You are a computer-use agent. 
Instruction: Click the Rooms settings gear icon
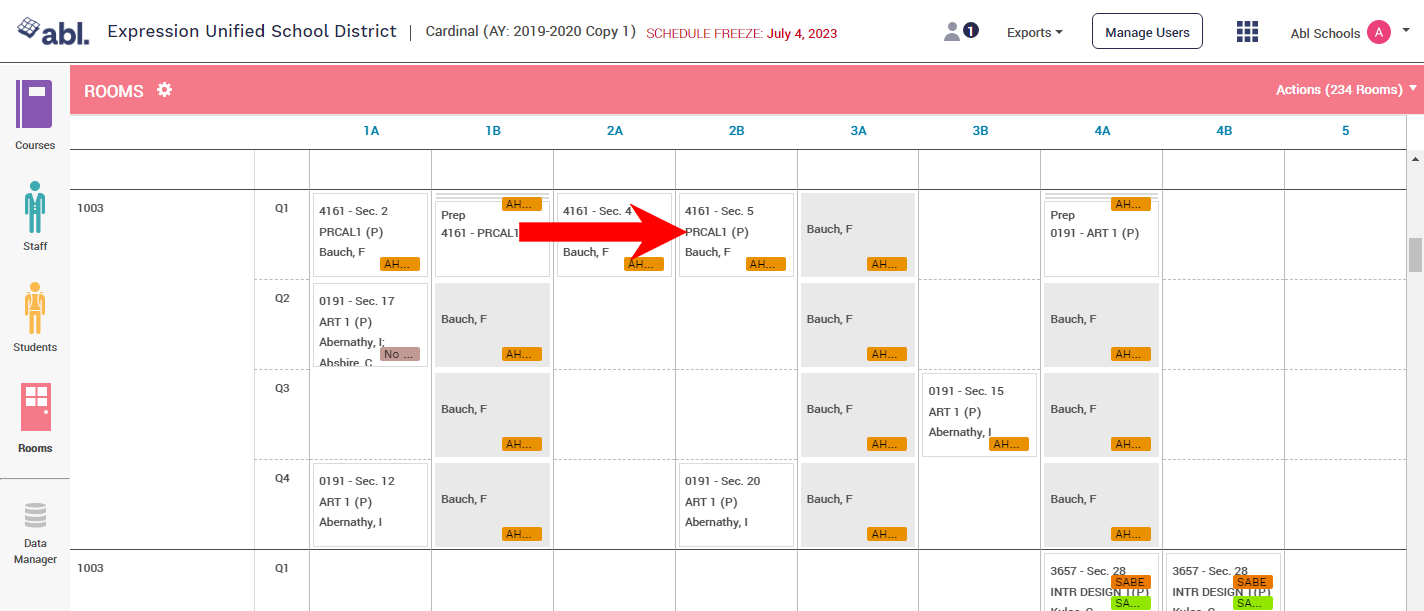165,90
